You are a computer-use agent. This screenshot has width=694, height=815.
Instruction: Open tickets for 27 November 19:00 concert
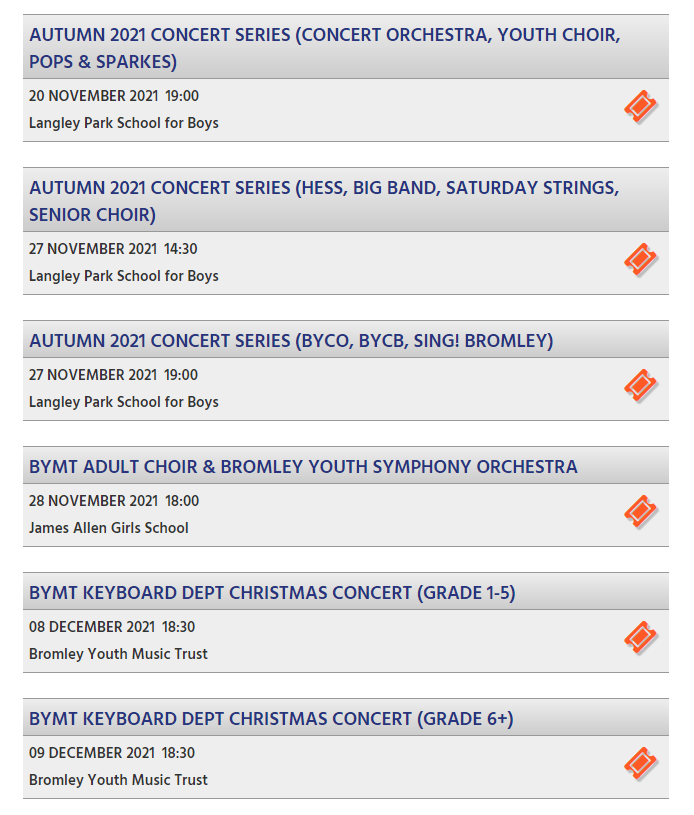coord(640,385)
